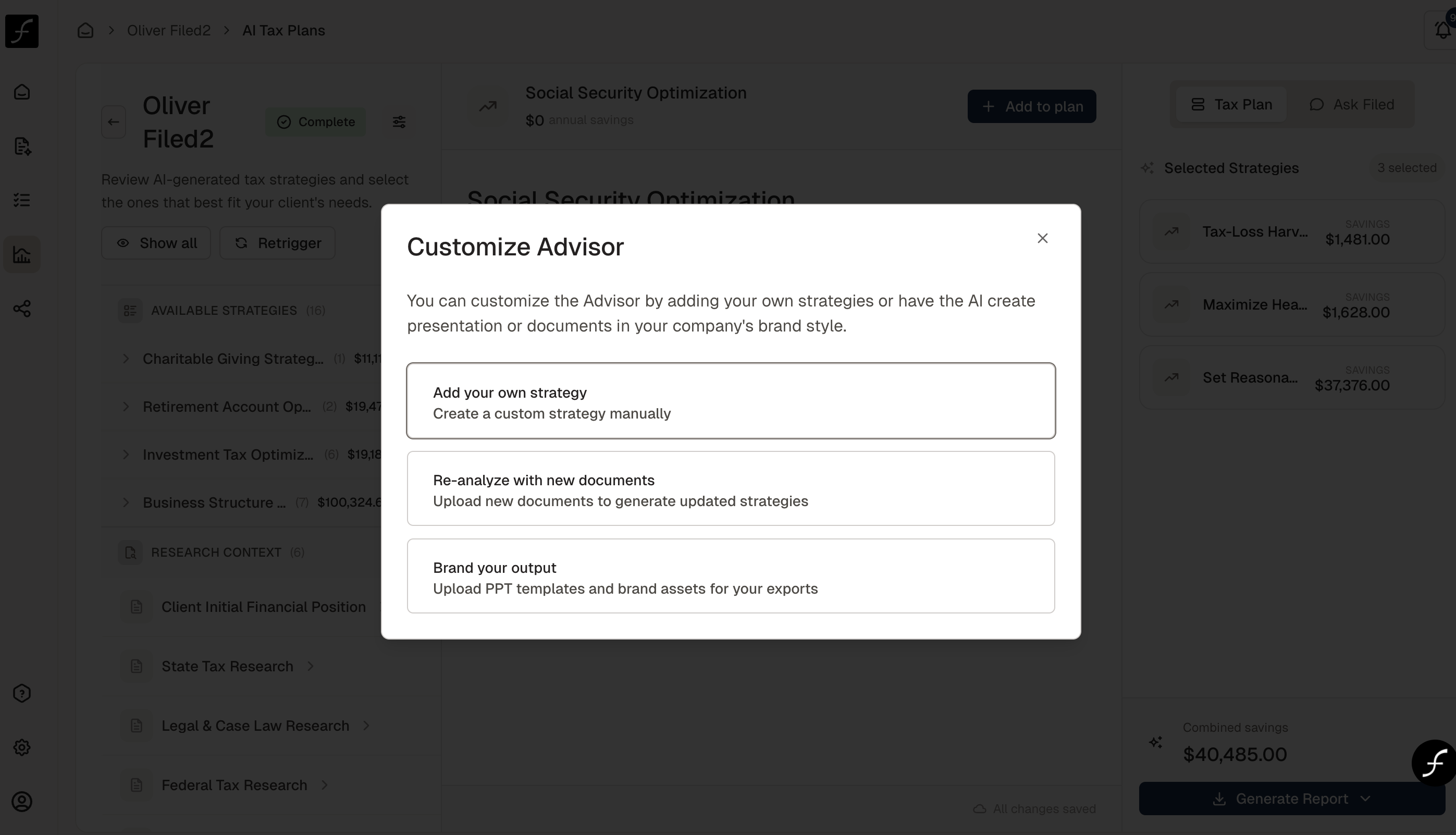This screenshot has height=835, width=1456.
Task: Select Set Reasonable strategy card
Action: tap(1292, 377)
